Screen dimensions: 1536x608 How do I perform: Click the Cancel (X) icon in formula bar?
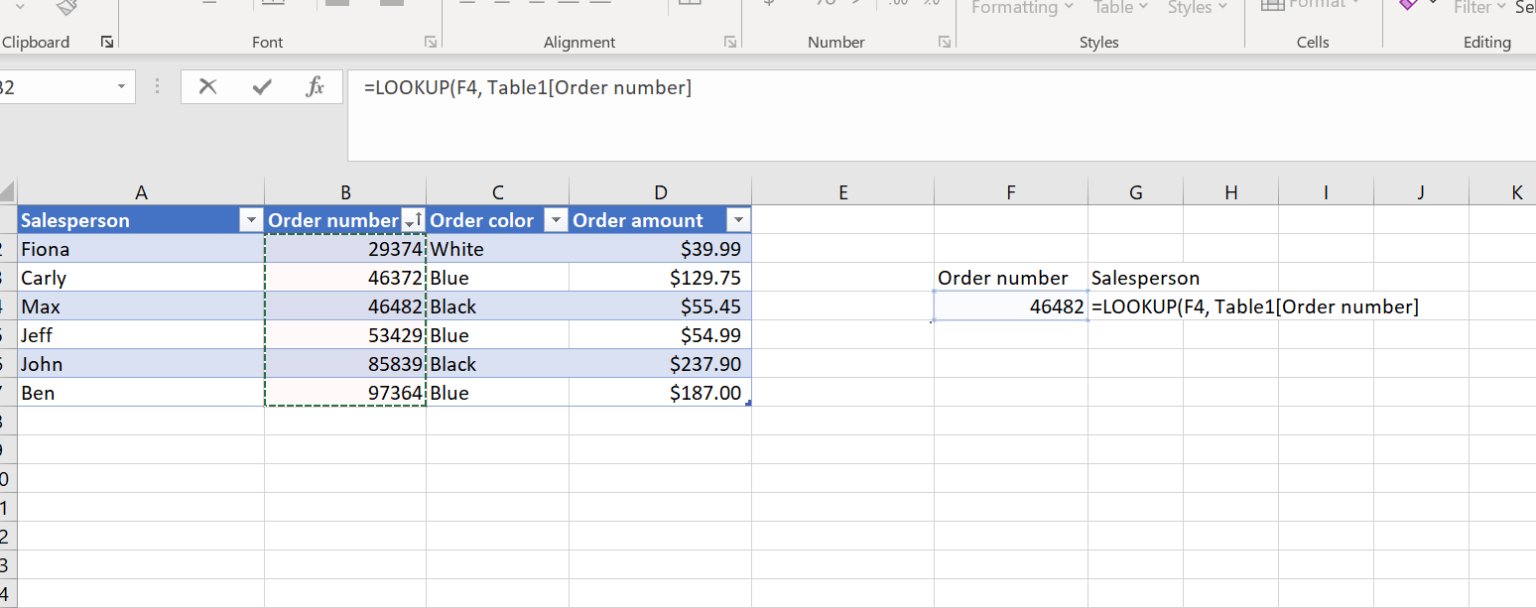208,87
